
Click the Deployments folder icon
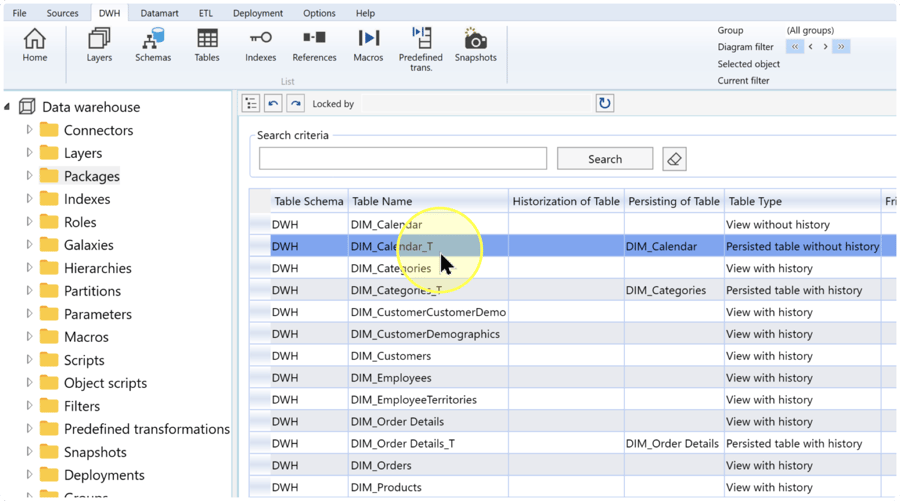click(49, 475)
